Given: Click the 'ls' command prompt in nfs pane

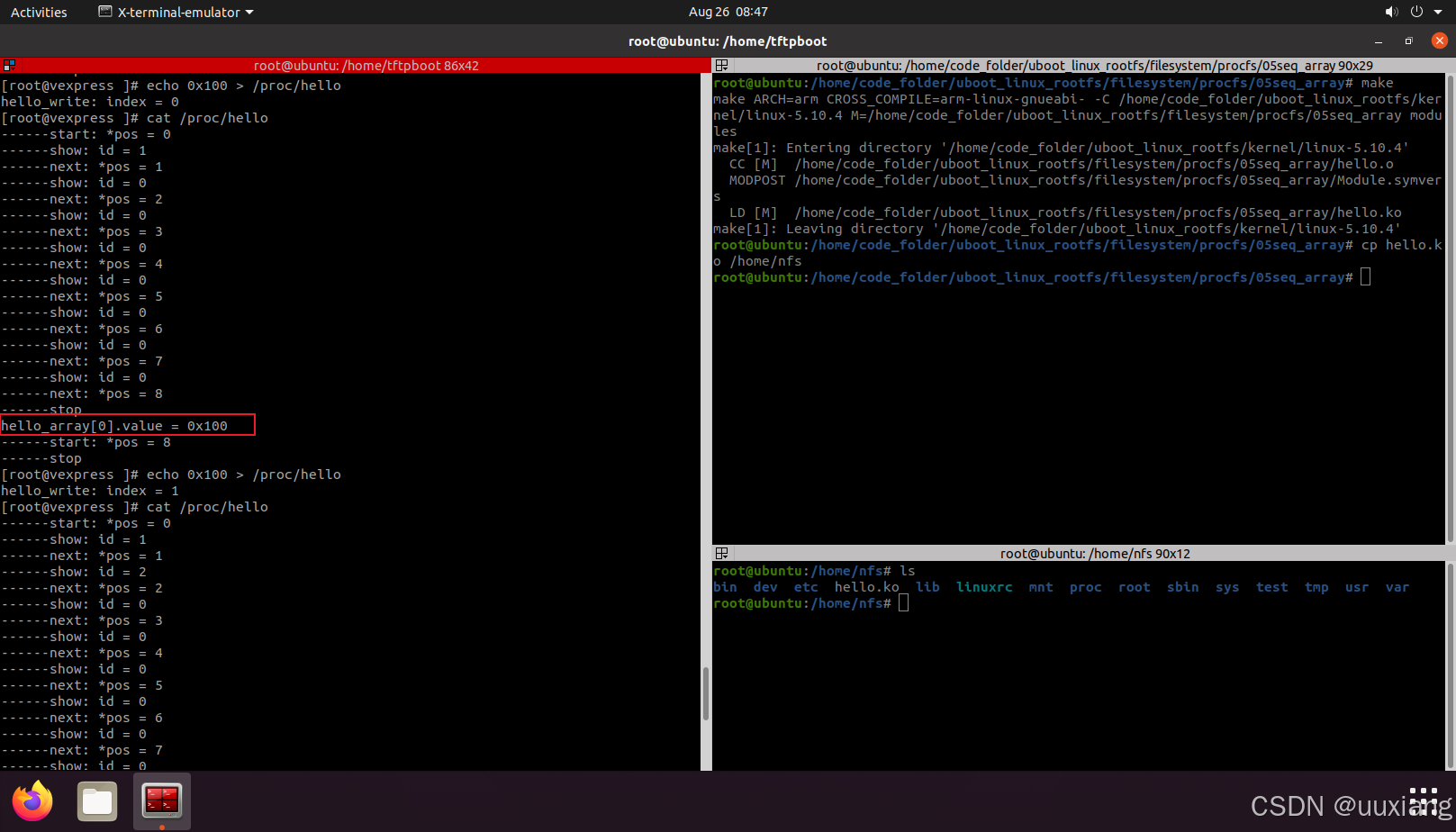Looking at the screenshot, I should (814, 571).
